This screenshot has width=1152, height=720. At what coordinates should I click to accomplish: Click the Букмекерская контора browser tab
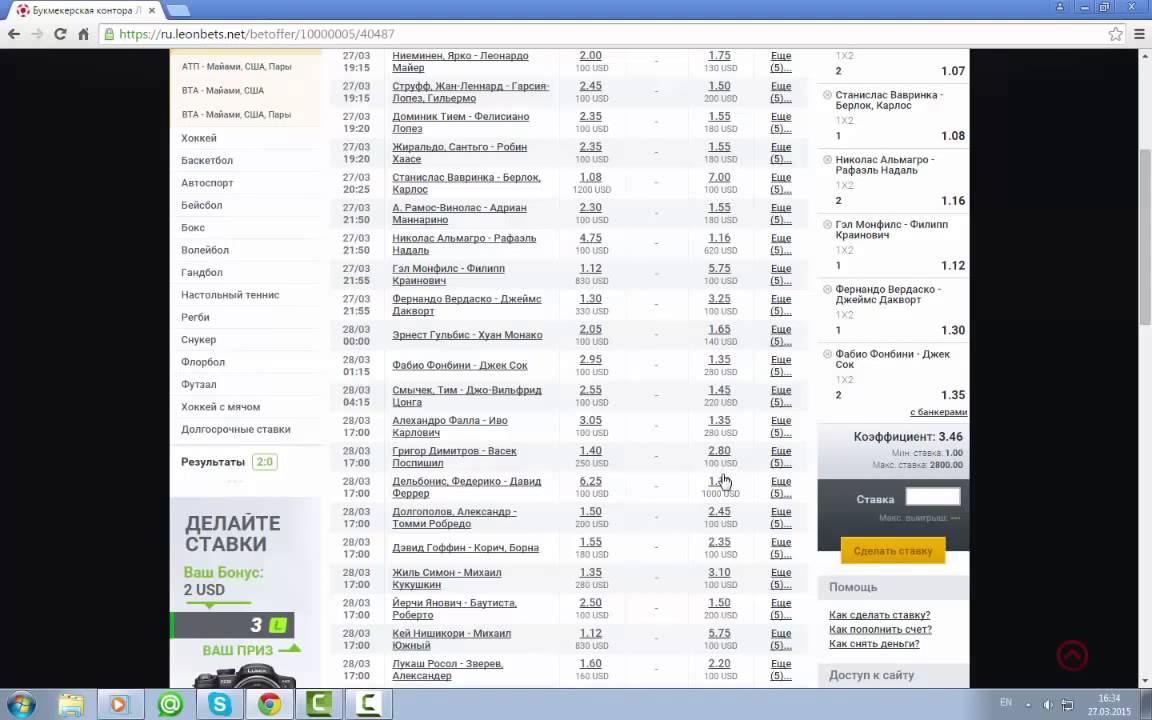(87, 10)
